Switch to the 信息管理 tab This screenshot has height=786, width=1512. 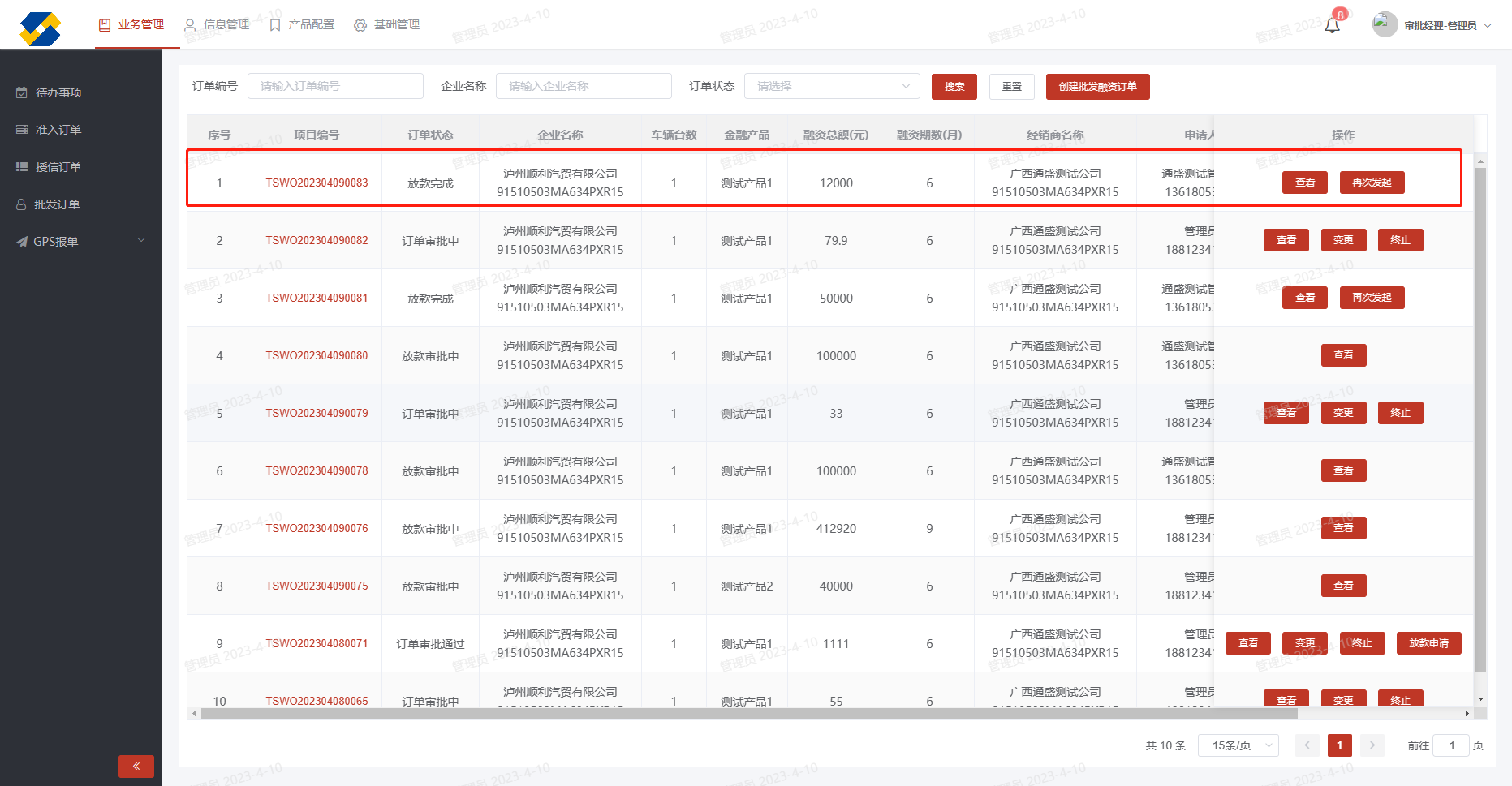coord(218,25)
